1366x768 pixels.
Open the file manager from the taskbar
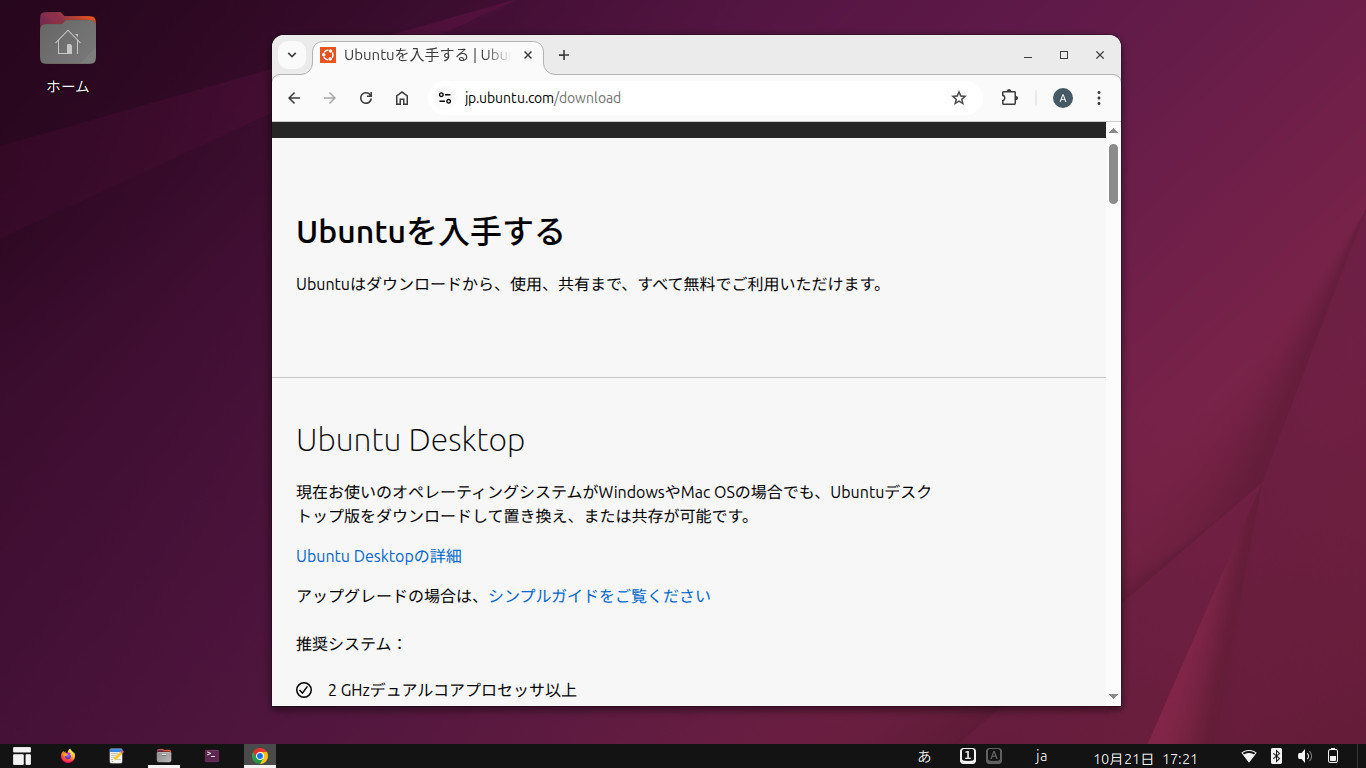[x=163, y=755]
